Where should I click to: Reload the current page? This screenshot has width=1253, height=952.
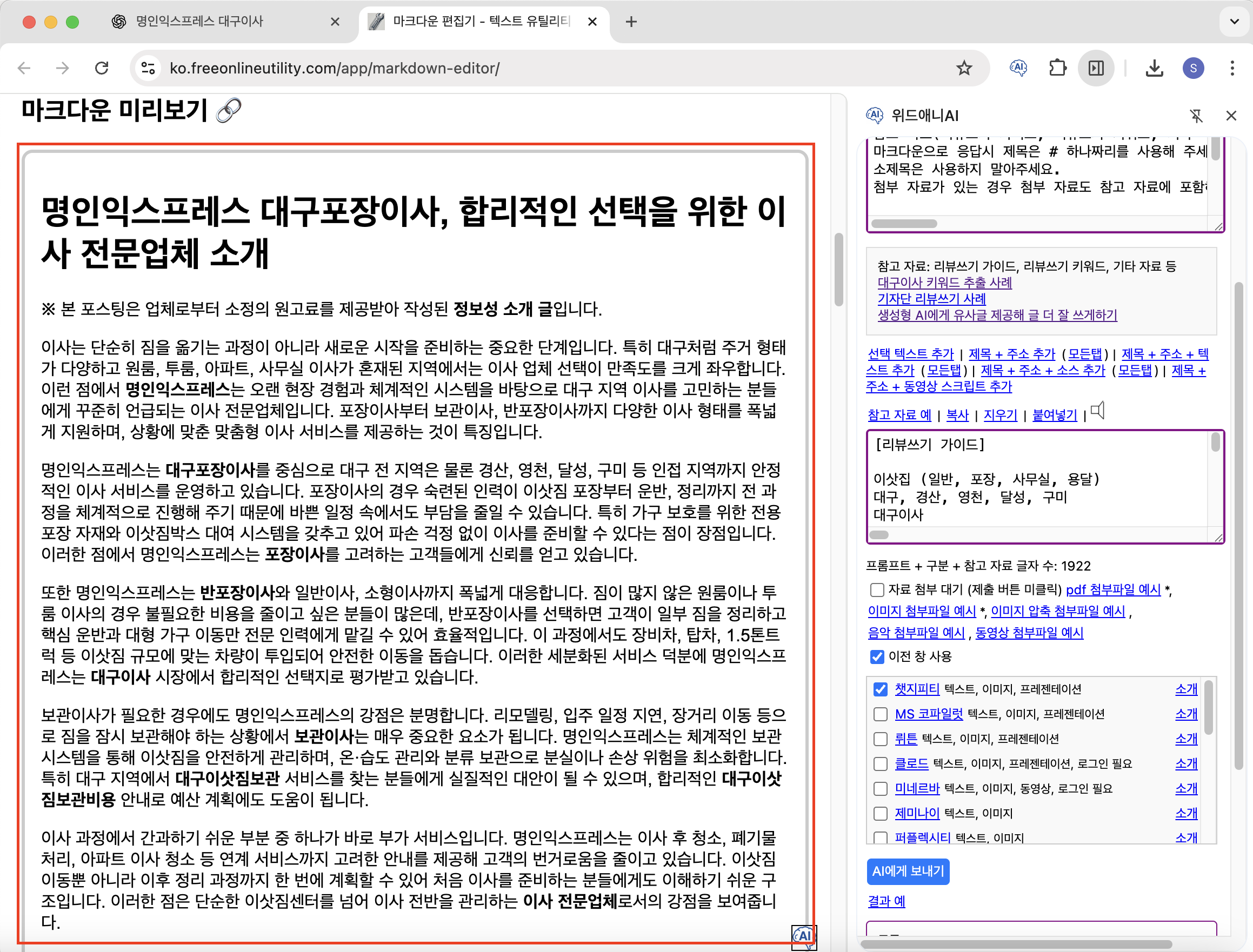point(102,69)
